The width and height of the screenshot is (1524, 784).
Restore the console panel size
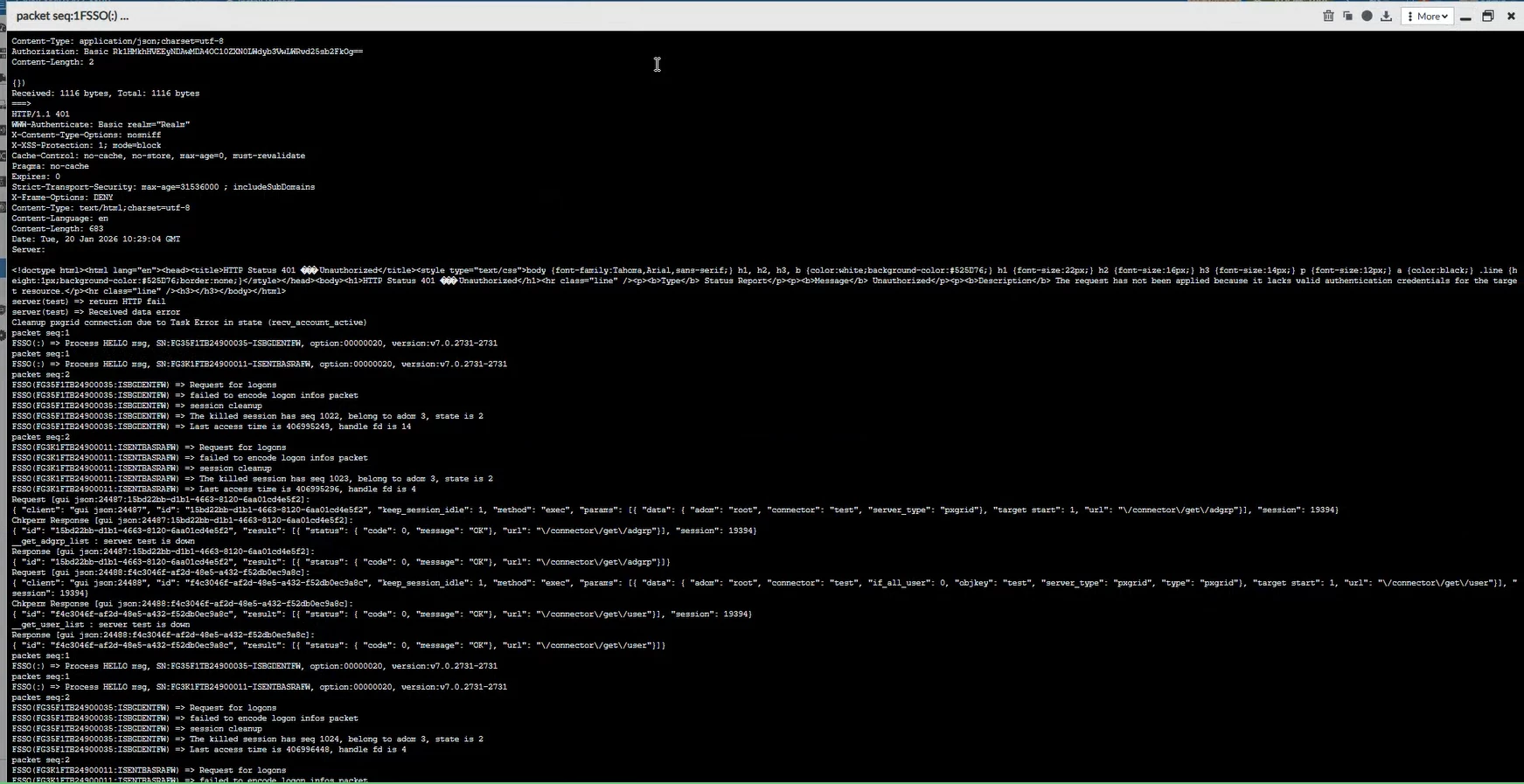[1488, 16]
